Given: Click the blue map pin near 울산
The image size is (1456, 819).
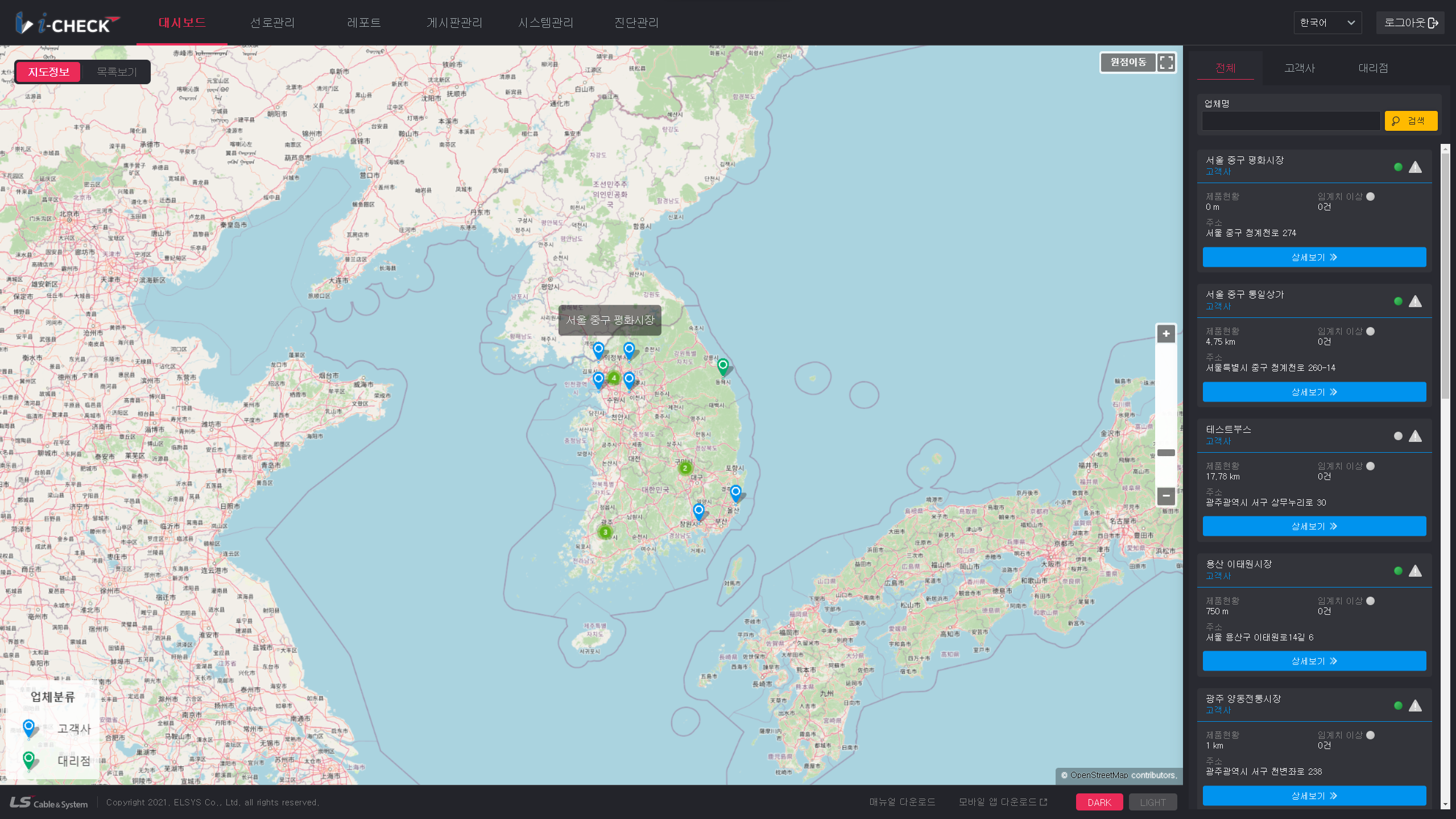Looking at the screenshot, I should (x=735, y=493).
